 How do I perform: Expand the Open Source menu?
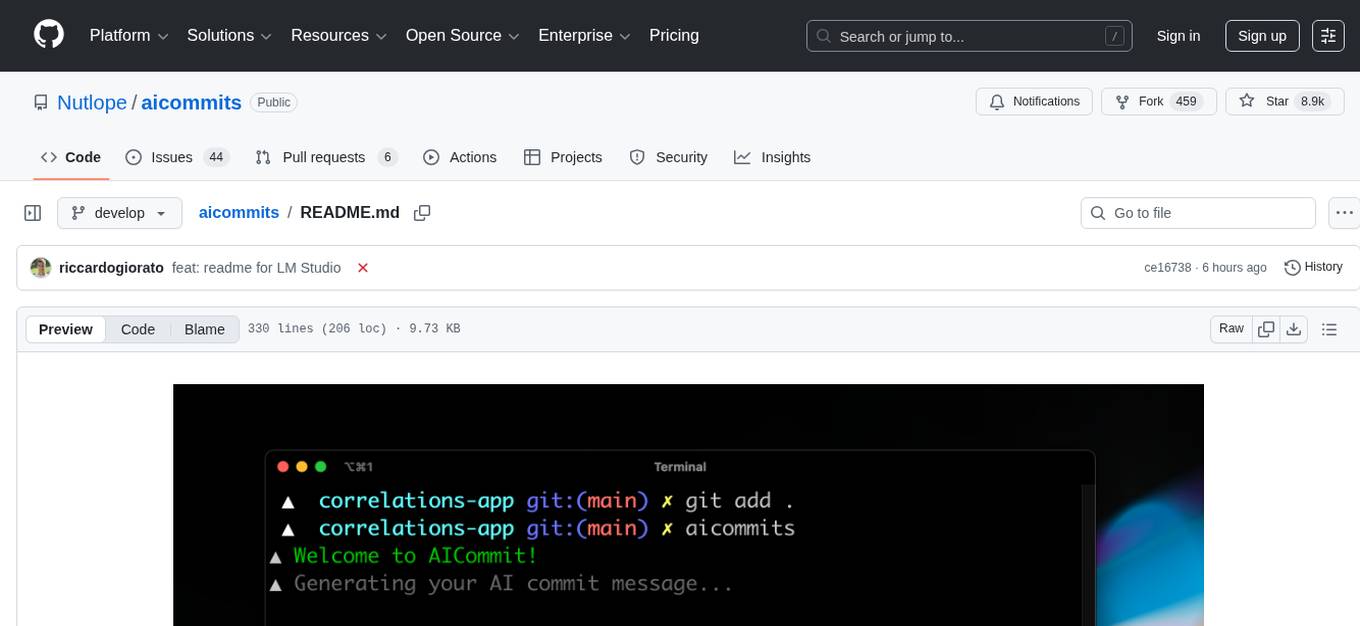[462, 36]
